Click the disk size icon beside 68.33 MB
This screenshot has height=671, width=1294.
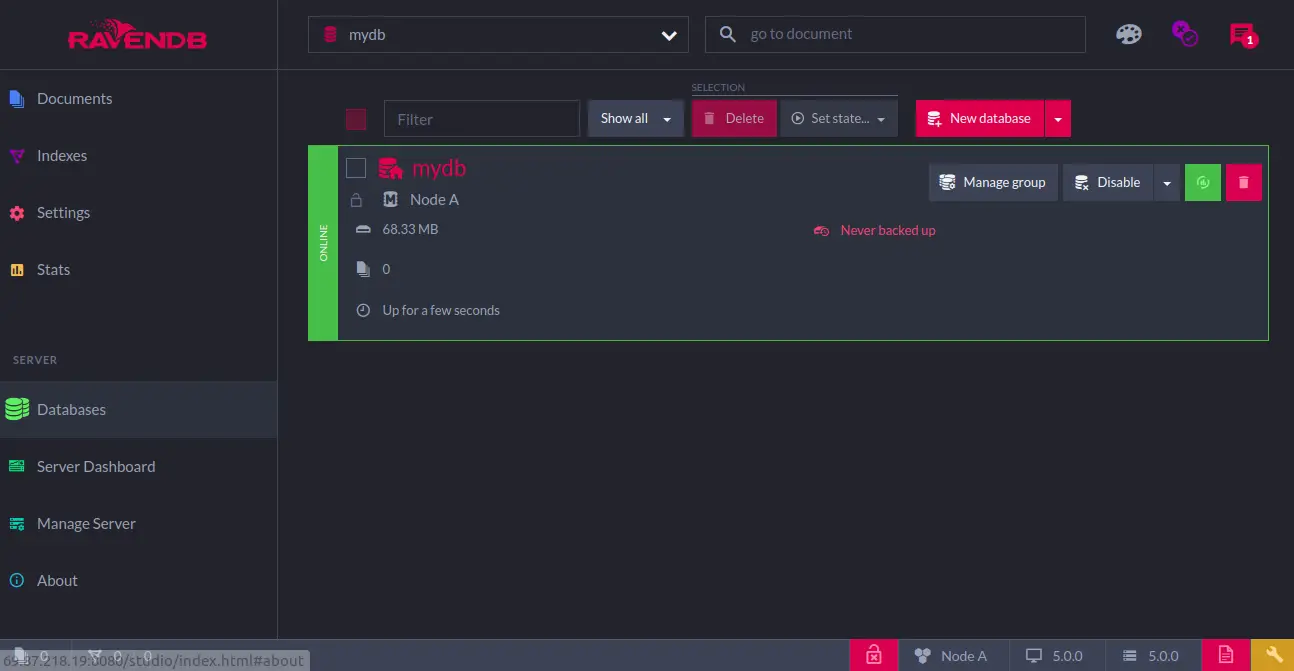[363, 230]
